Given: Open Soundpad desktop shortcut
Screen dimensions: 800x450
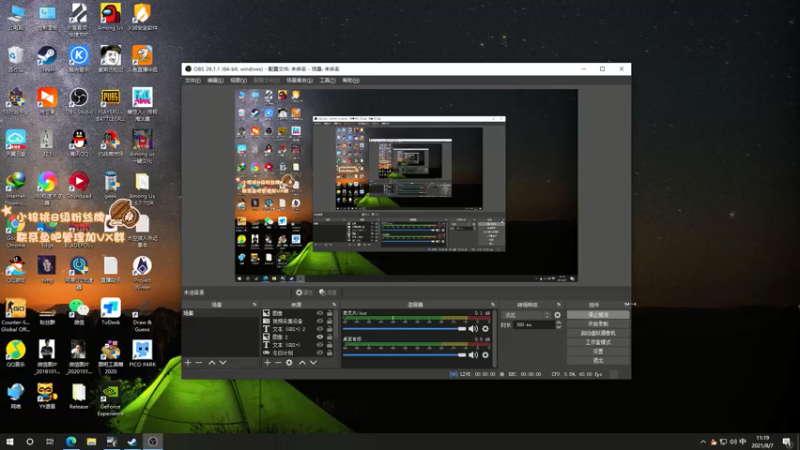Looking at the screenshot, I should pos(79,186).
